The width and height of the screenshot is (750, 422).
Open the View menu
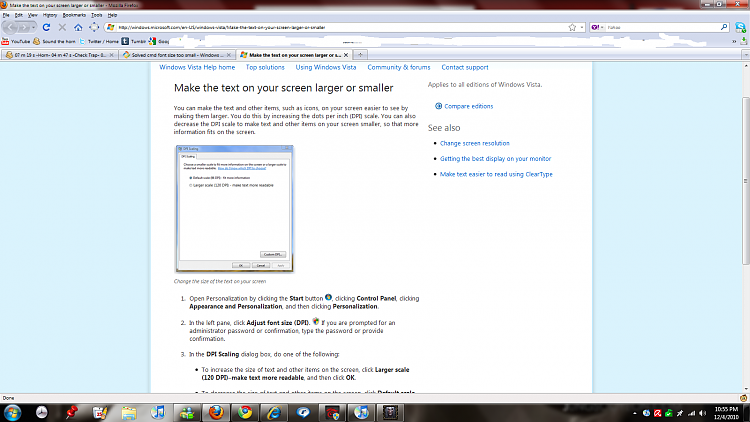pyautogui.click(x=33, y=15)
